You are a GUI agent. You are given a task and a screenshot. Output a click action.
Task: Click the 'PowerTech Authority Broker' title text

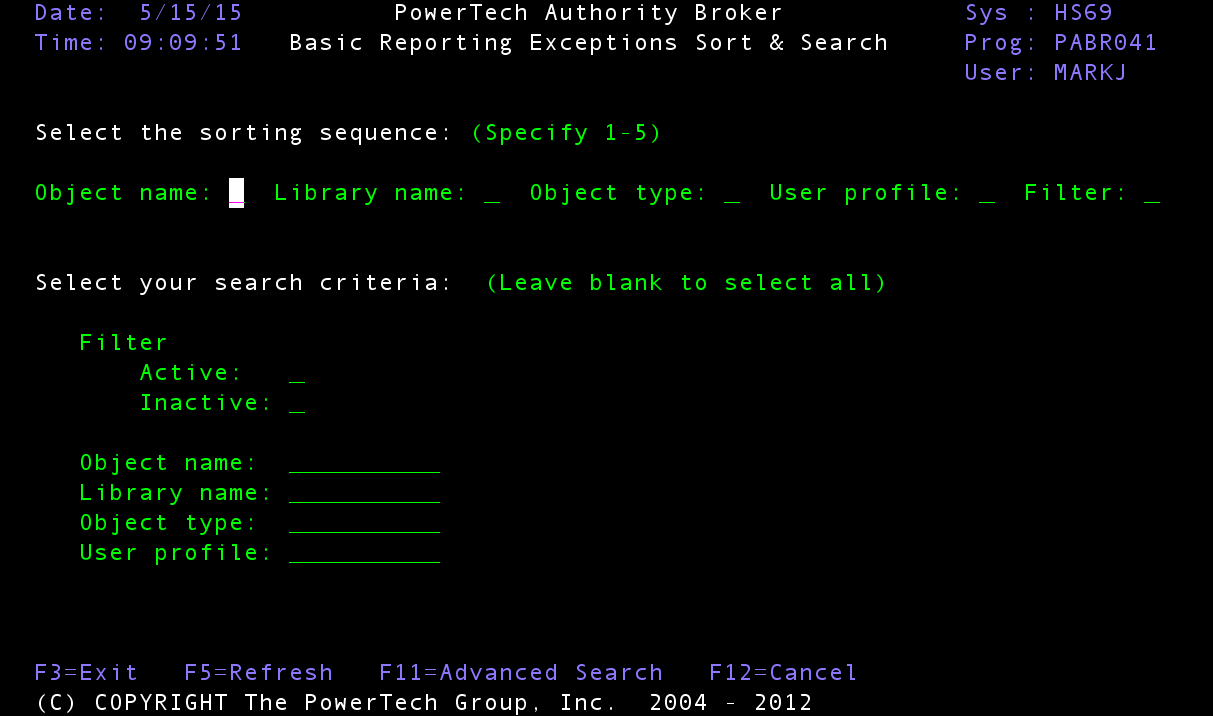tap(588, 13)
